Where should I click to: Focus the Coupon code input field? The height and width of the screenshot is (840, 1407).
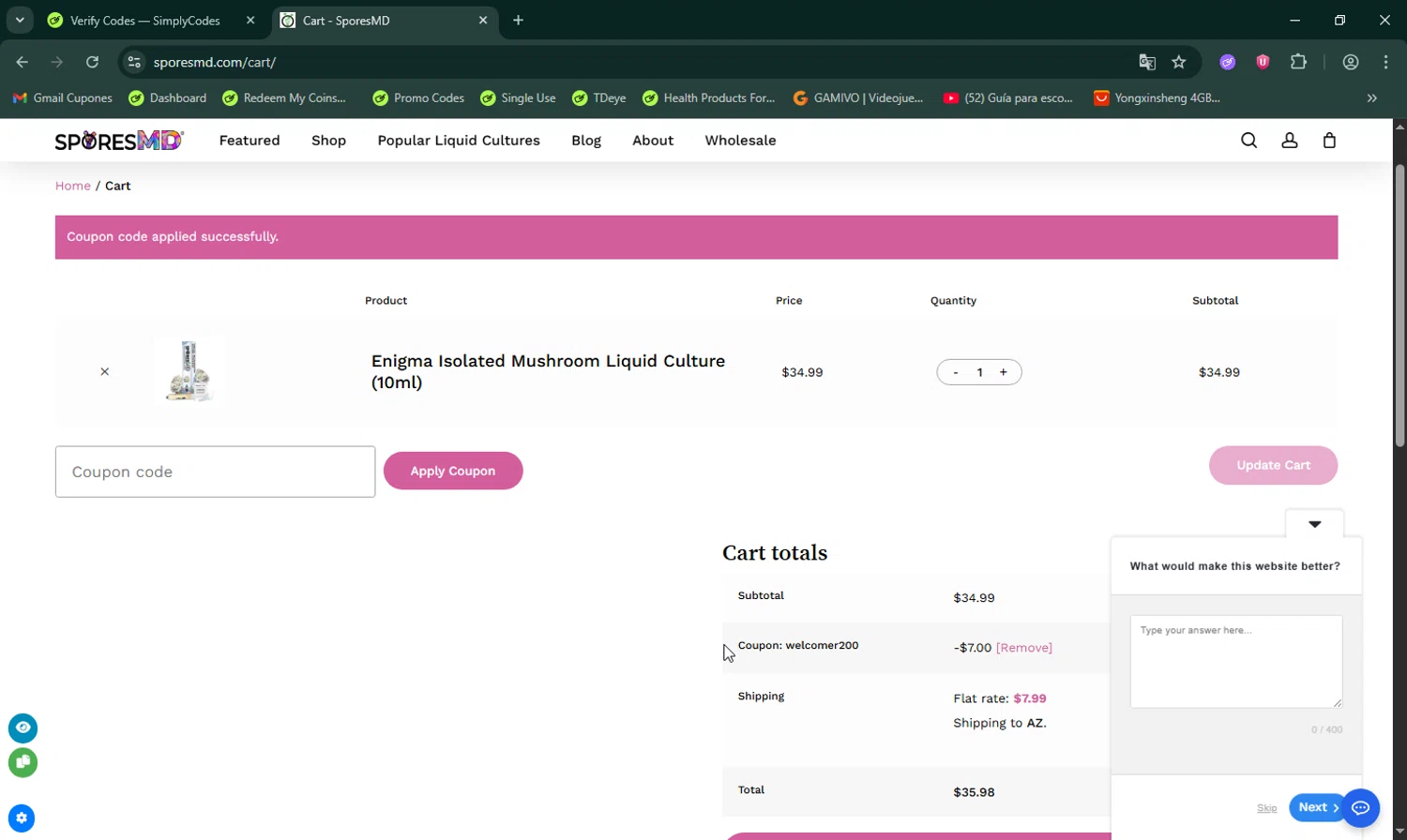tap(215, 472)
